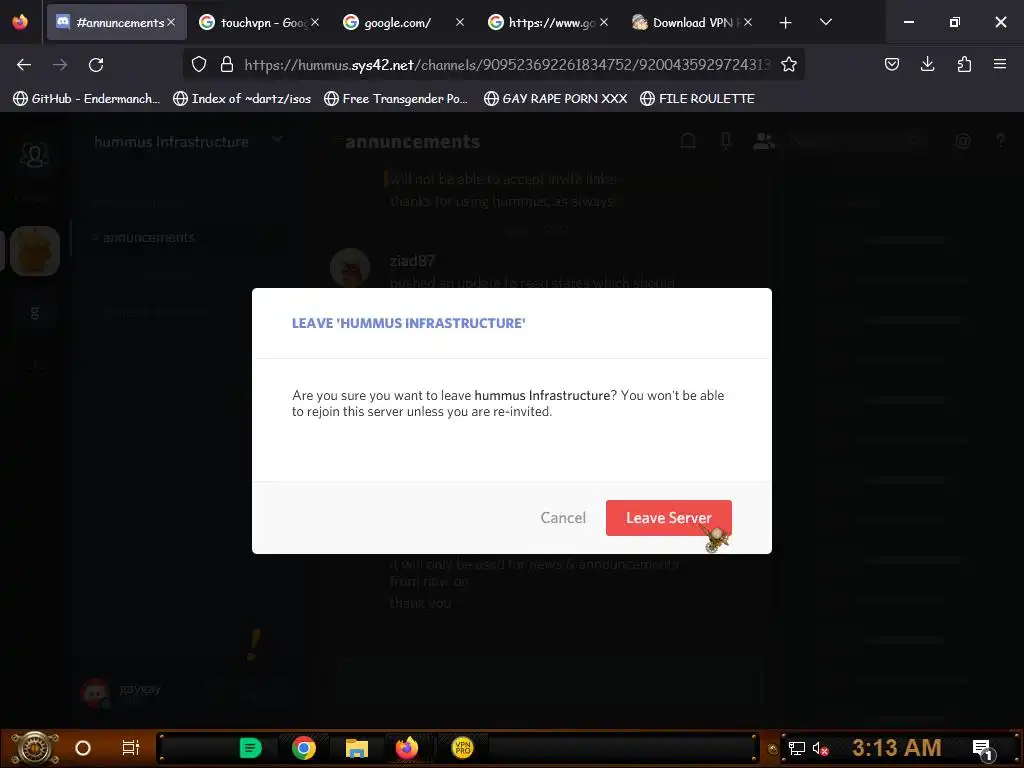Image resolution: width=1024 pixels, height=768 pixels.
Task: Open Task View in taskbar
Action: tap(131, 748)
